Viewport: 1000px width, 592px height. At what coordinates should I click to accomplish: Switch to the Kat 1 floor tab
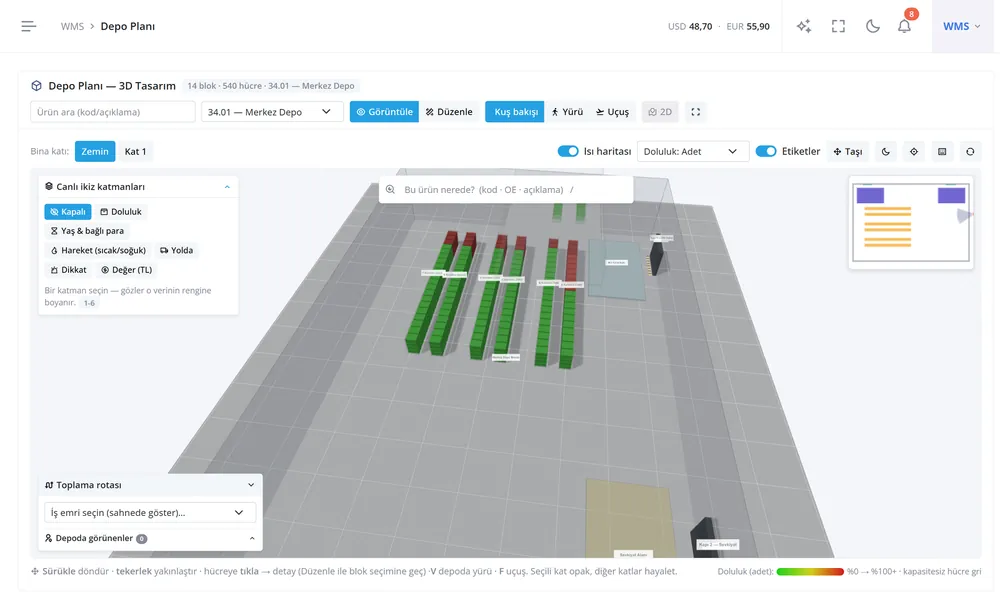pyautogui.click(x=135, y=151)
